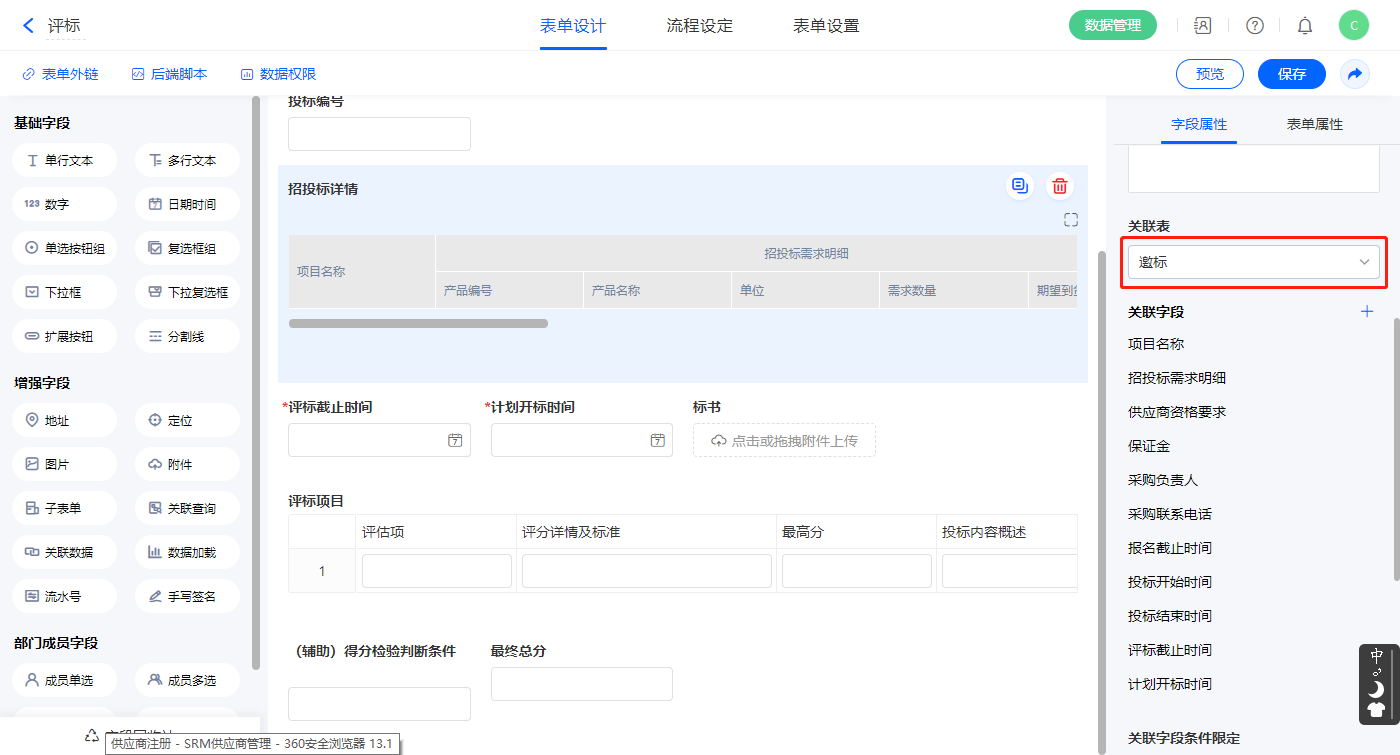This screenshot has height=755, width=1400.
Task: Click the 保存 button
Action: pyautogui.click(x=1291, y=74)
